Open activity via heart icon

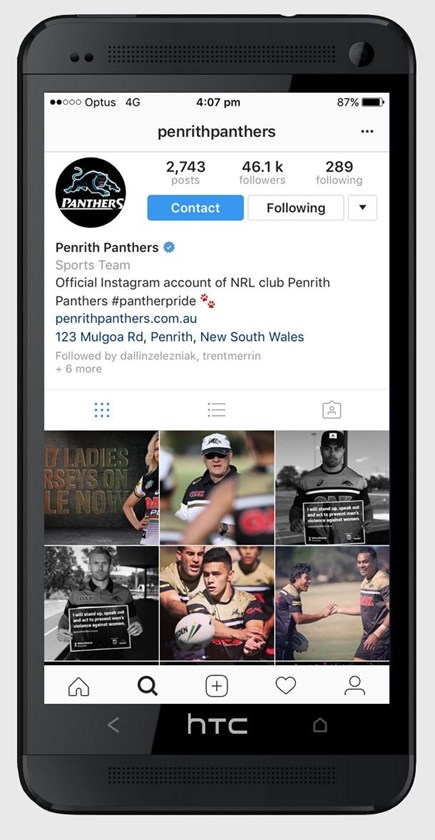286,686
